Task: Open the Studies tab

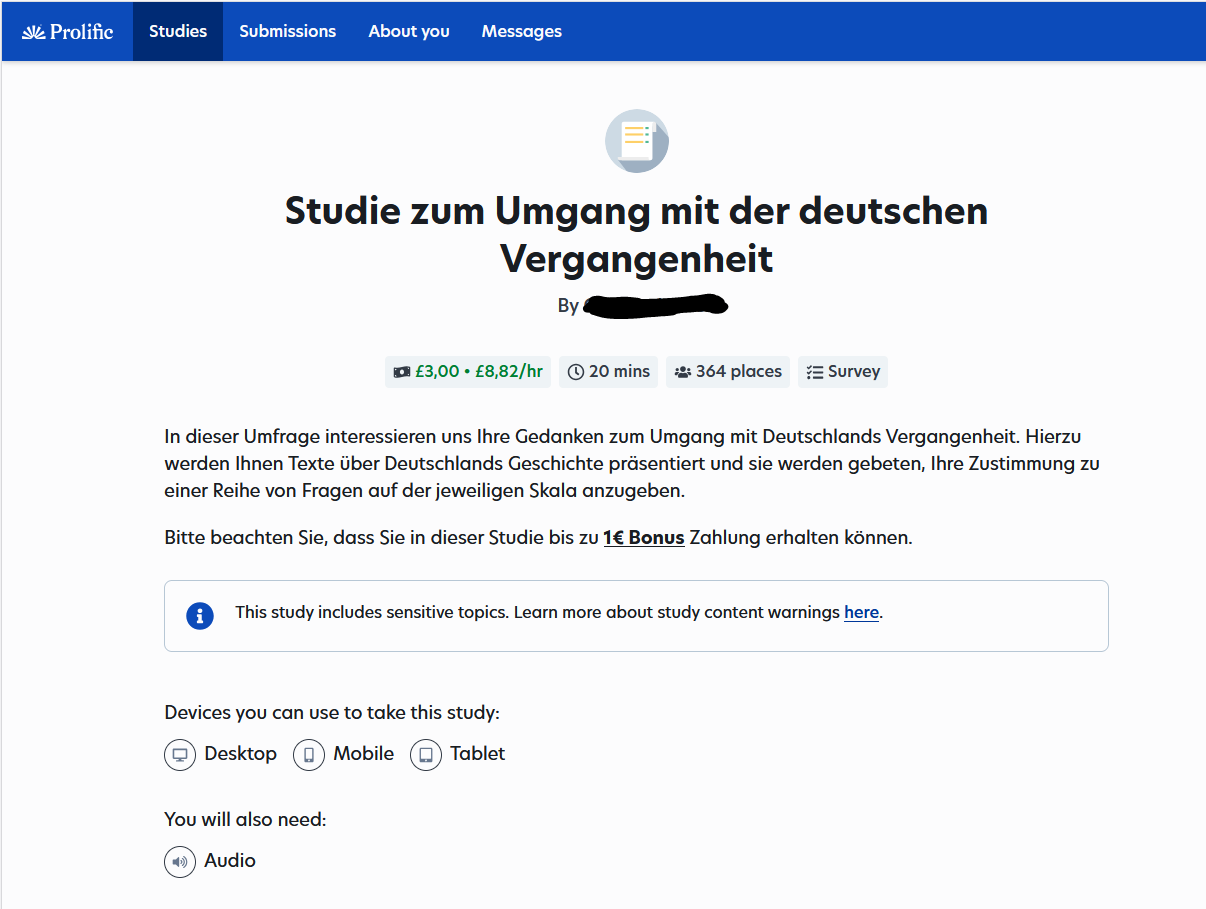Action: (178, 31)
